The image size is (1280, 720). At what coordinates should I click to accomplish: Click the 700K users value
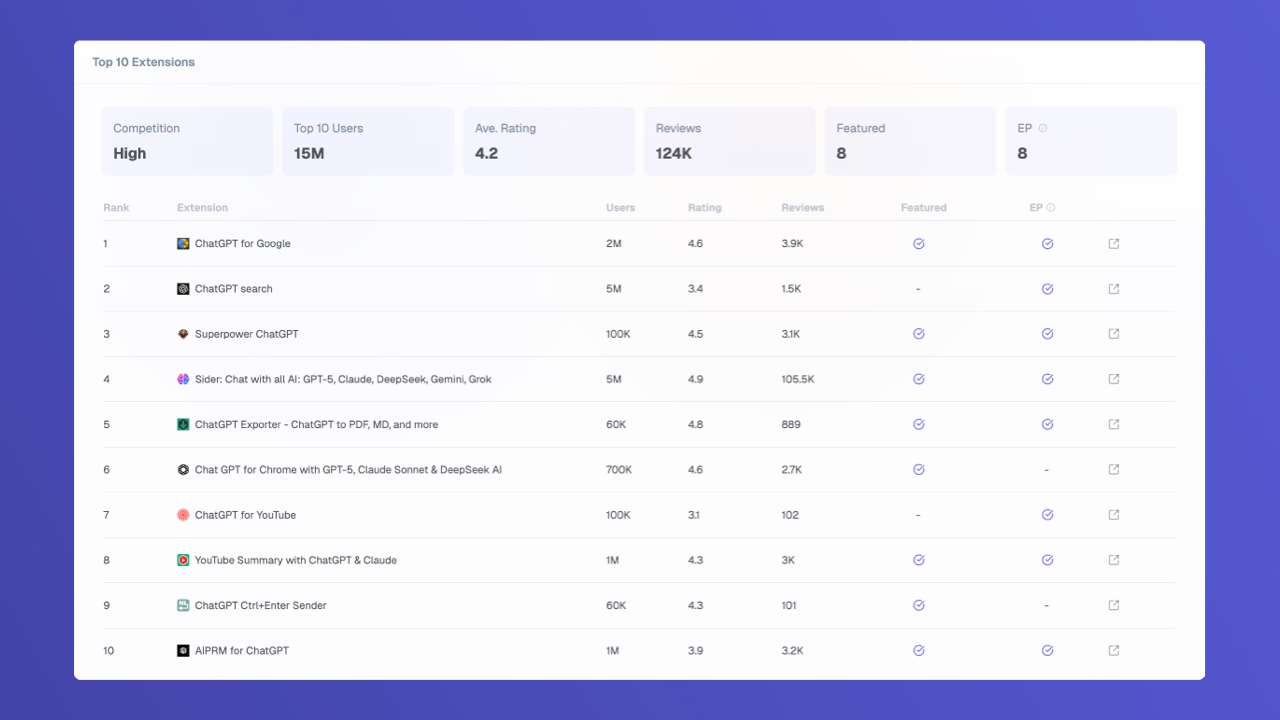pyautogui.click(x=619, y=469)
